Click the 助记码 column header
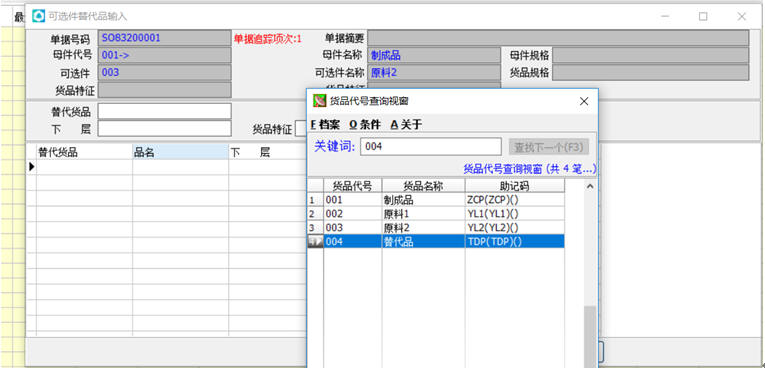Screen dimensions: 765x370 pos(515,185)
